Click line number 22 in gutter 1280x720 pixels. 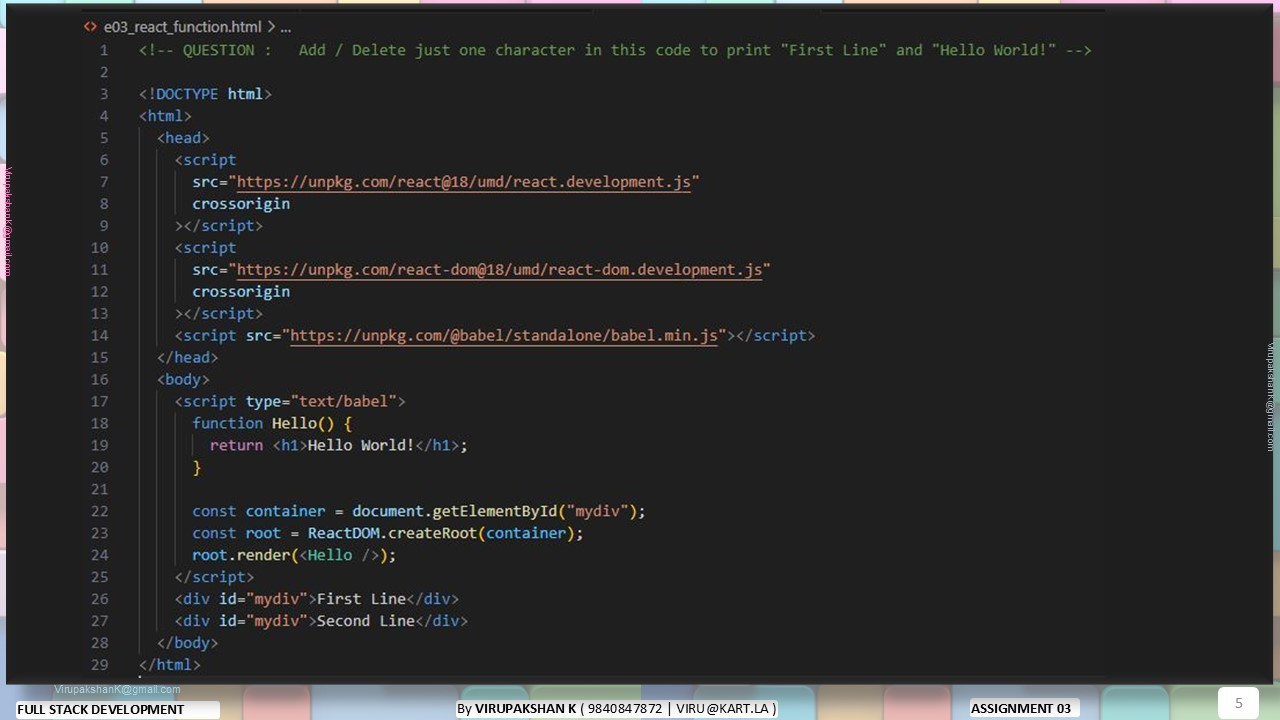click(x=99, y=512)
